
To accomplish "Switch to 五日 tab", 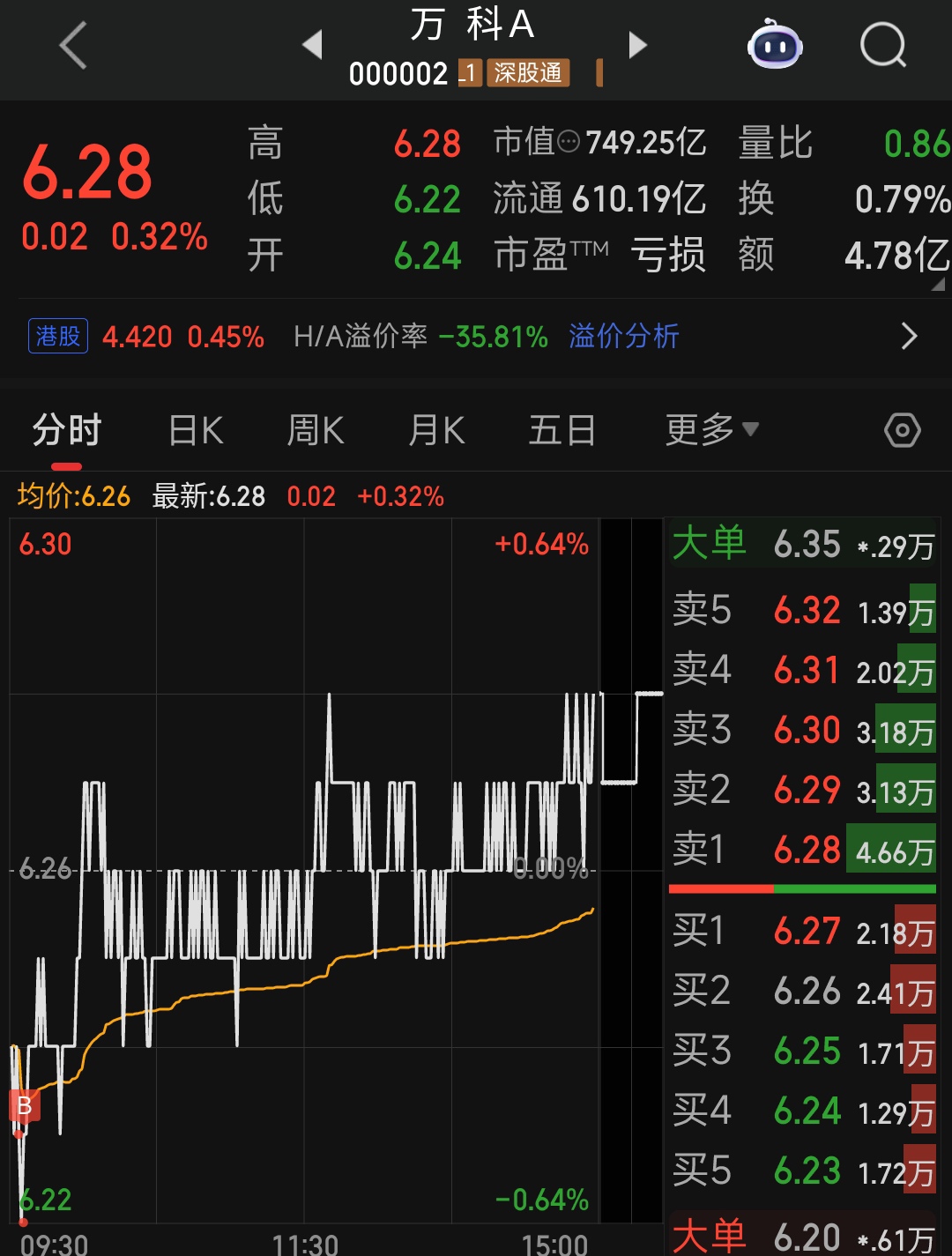I will (562, 430).
